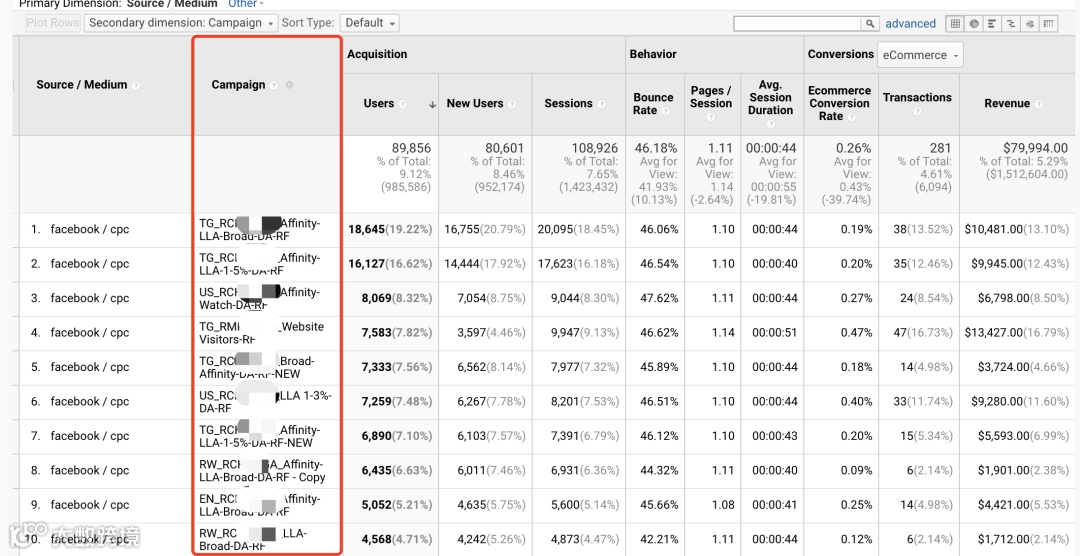The height and width of the screenshot is (556, 1080).
Task: Click the 00:00:51 session duration value
Action: click(x=774, y=333)
